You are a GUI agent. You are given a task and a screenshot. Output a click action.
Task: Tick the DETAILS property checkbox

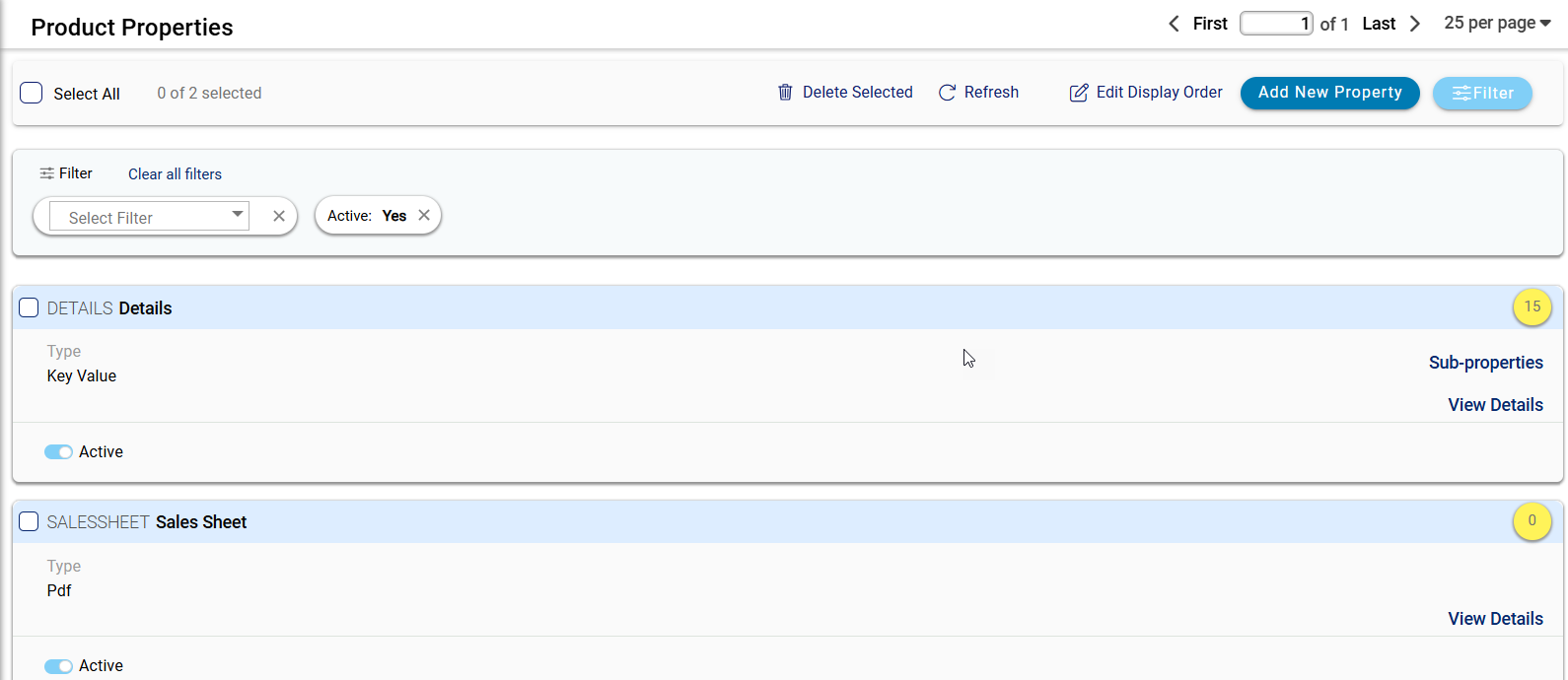click(x=30, y=308)
